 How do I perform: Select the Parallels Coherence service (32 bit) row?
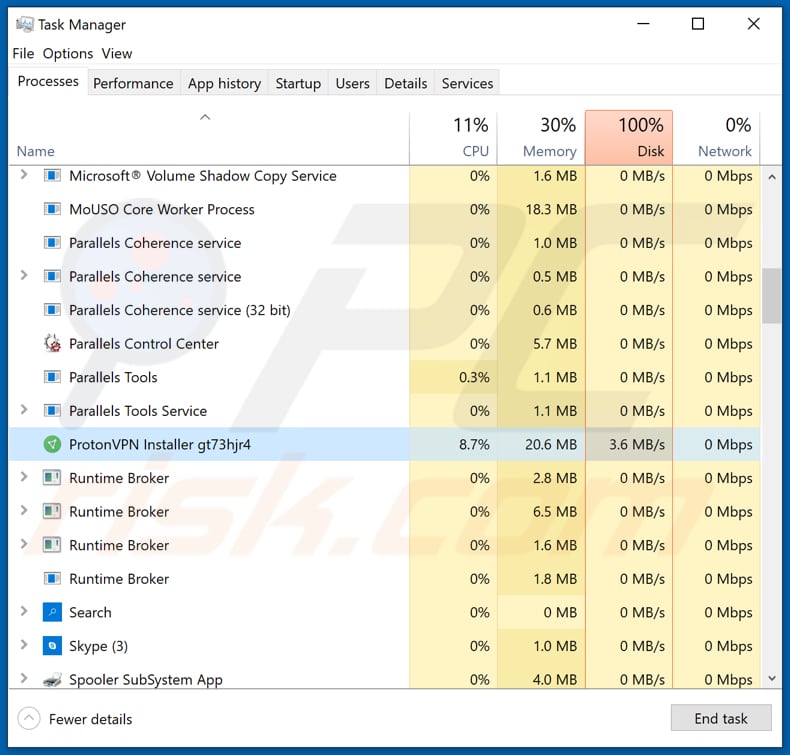pos(384,310)
